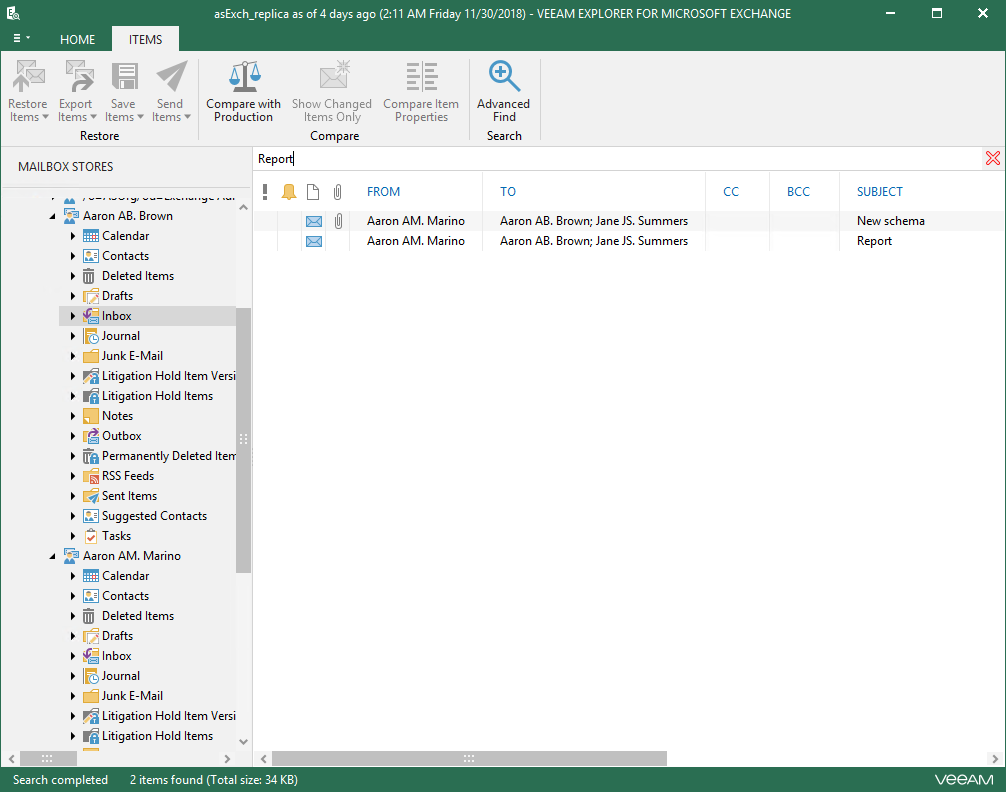This screenshot has height=792, width=1006.
Task: Click mailbox tree scroll right arrow
Action: pos(227,759)
